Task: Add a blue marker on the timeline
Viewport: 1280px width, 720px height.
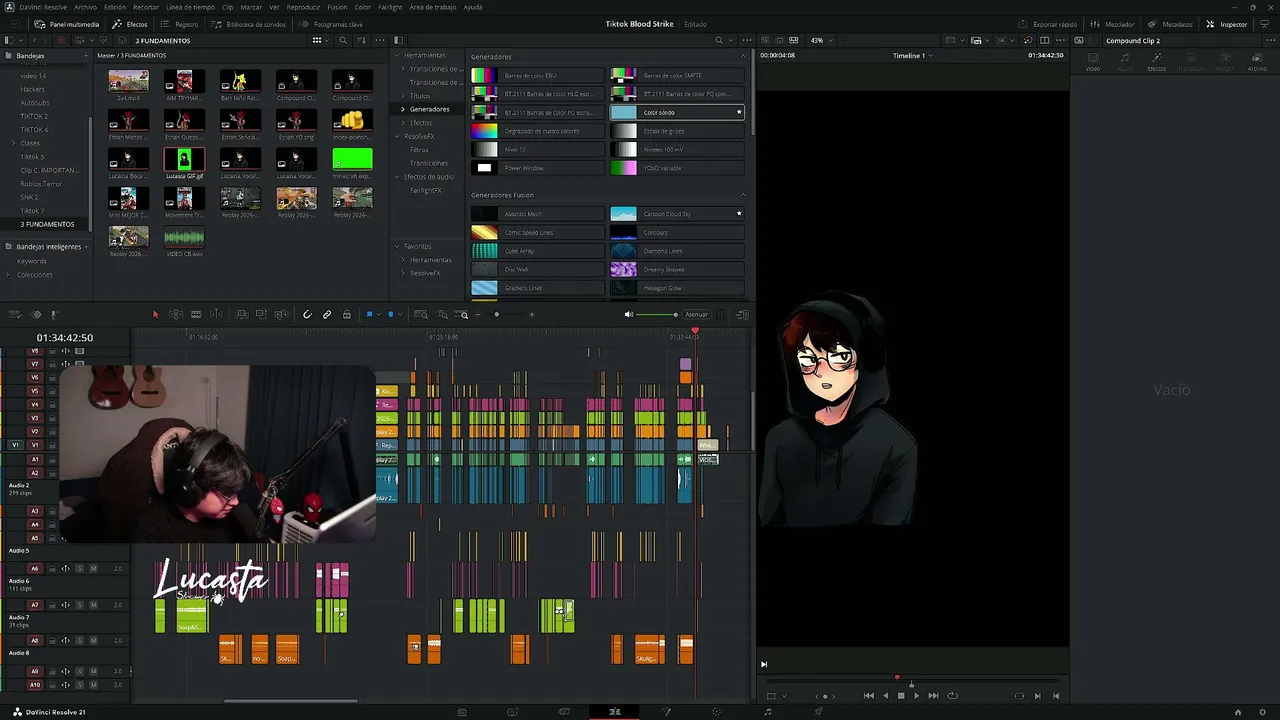Action: point(391,315)
